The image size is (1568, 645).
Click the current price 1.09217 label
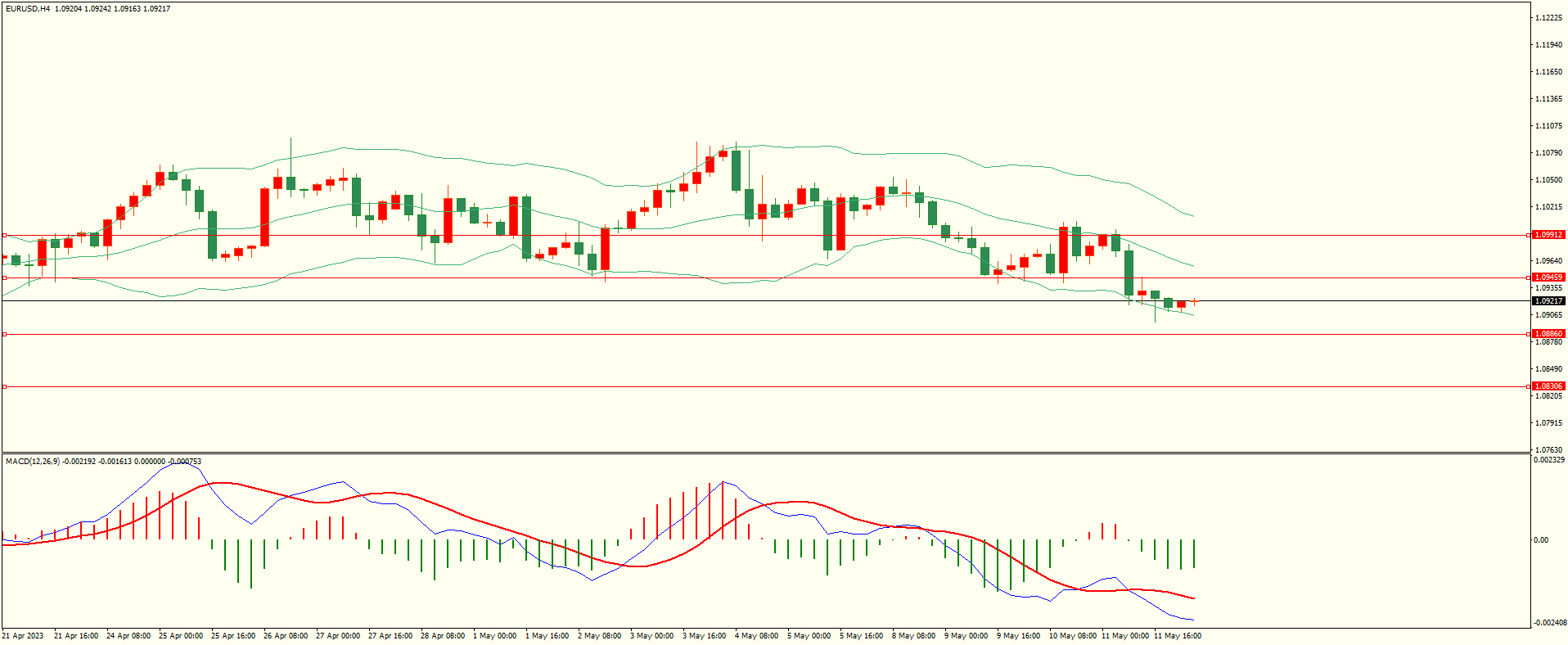point(1548,301)
